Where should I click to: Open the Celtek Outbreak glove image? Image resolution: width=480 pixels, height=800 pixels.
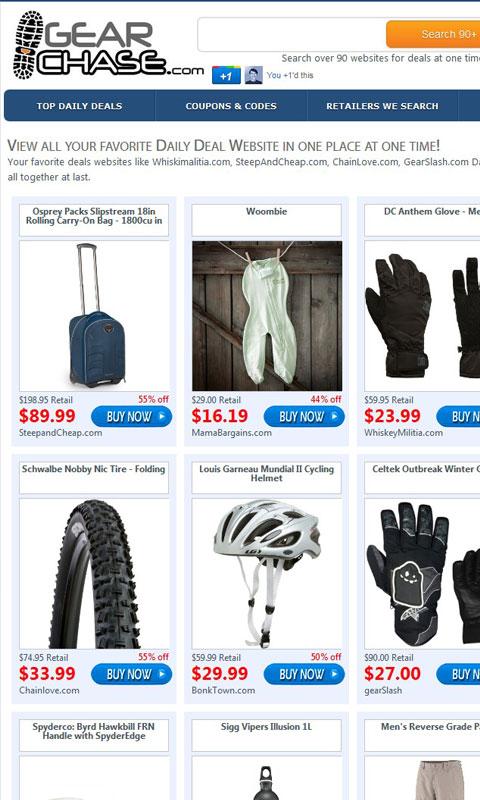pos(422,574)
